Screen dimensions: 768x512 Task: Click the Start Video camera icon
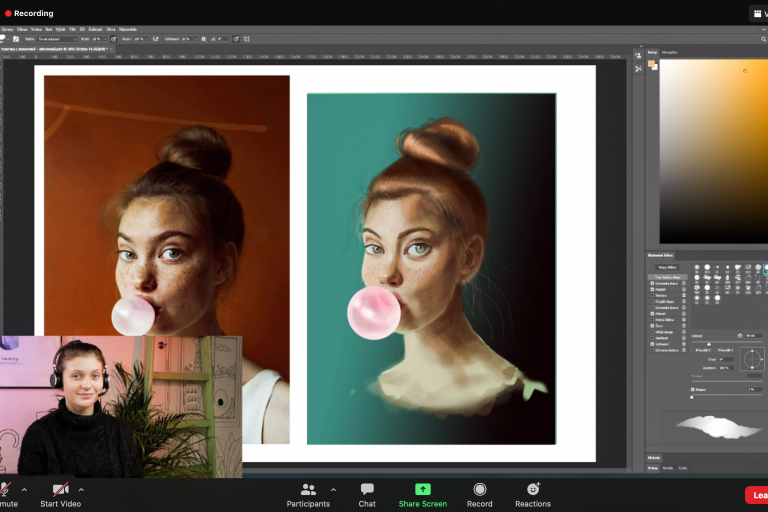[x=60, y=489]
